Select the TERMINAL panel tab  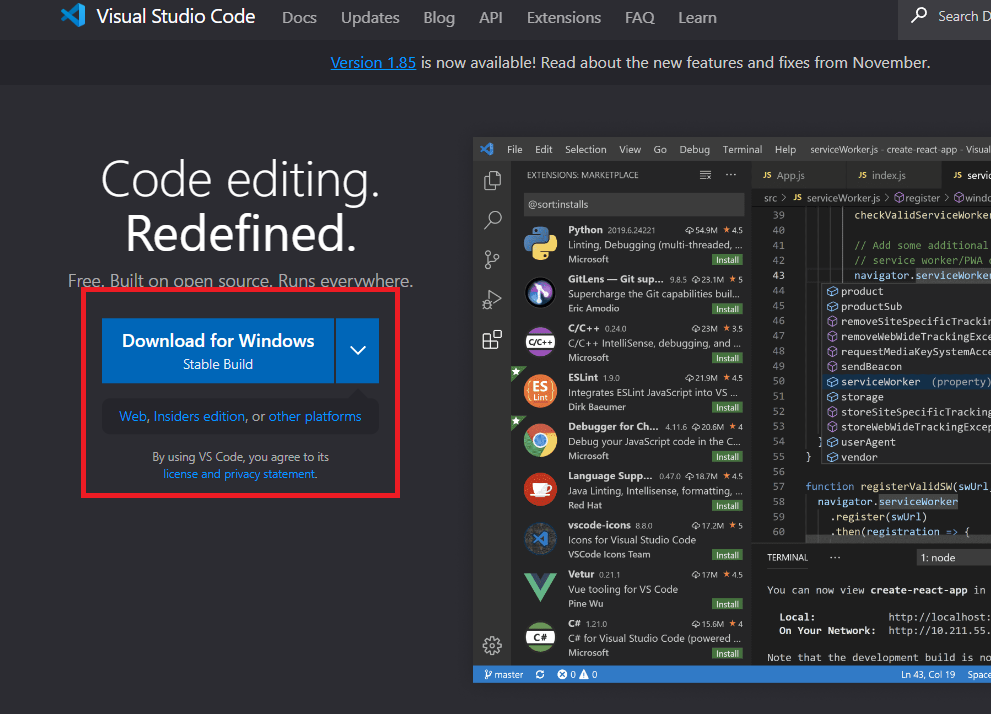pyautogui.click(x=787, y=558)
